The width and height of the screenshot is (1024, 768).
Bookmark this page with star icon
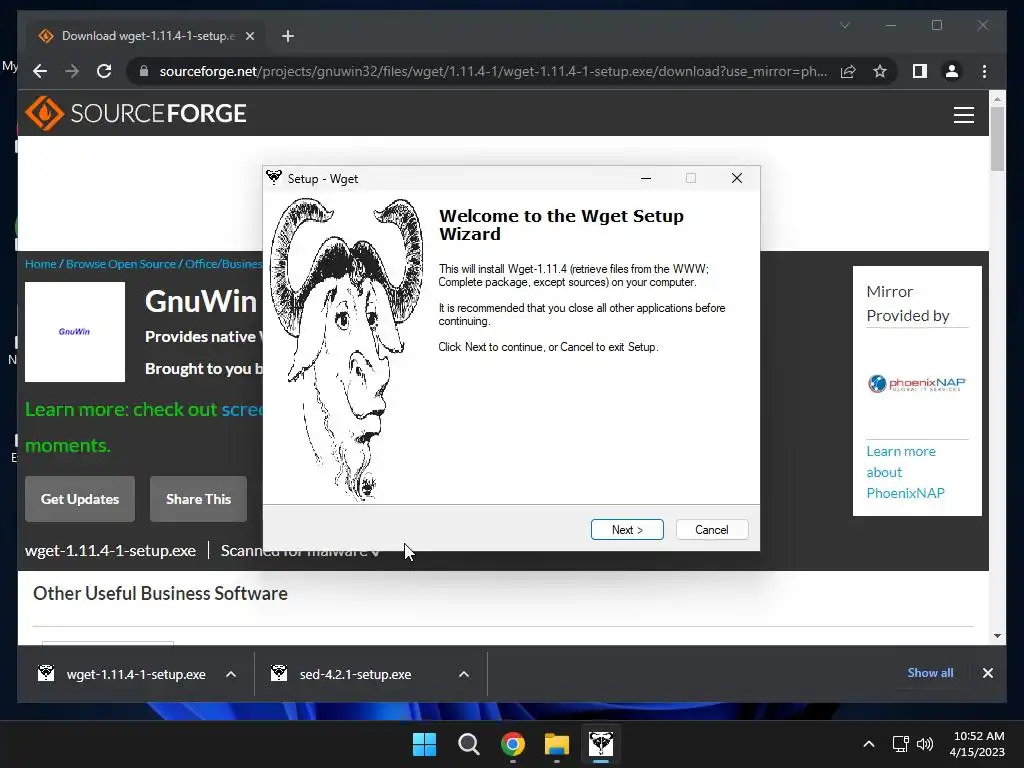[x=880, y=71]
